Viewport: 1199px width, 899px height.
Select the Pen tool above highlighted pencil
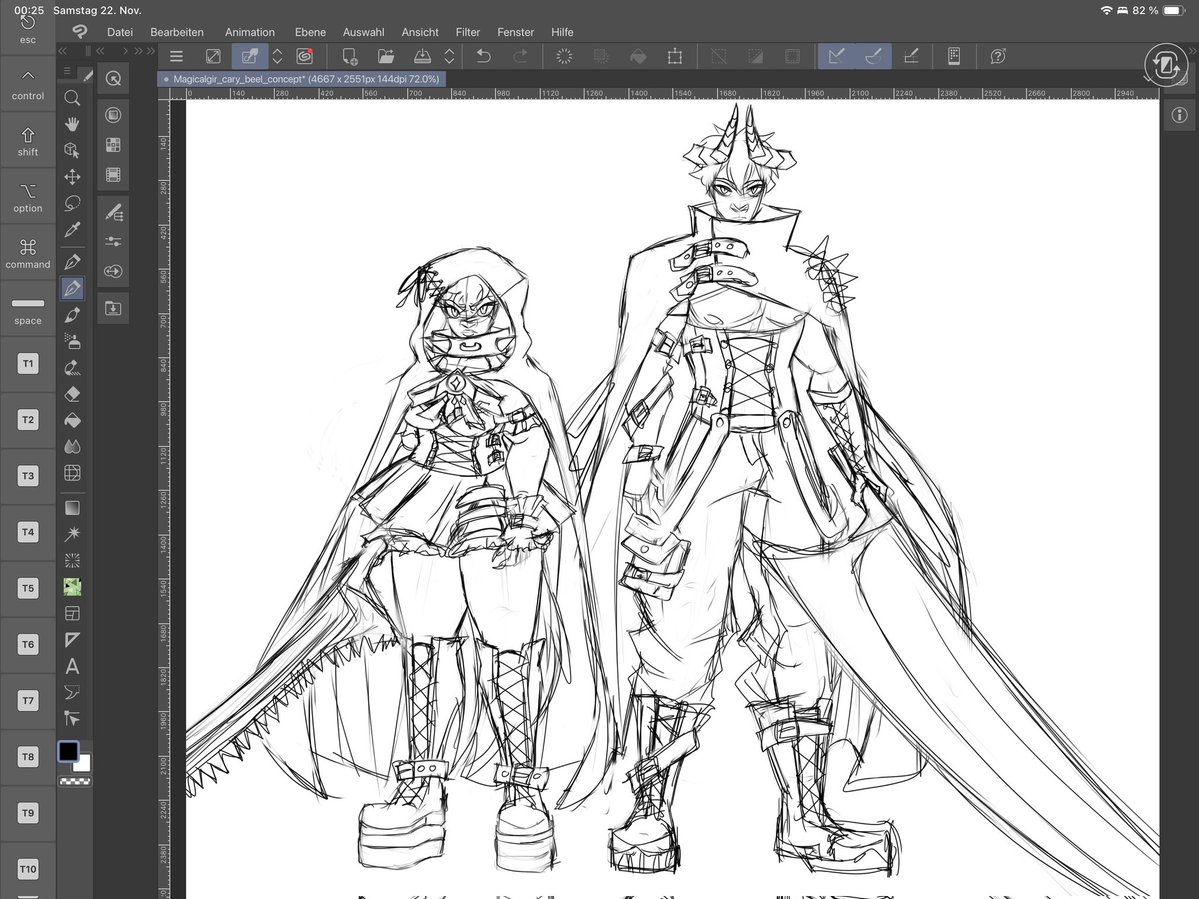coord(72,262)
